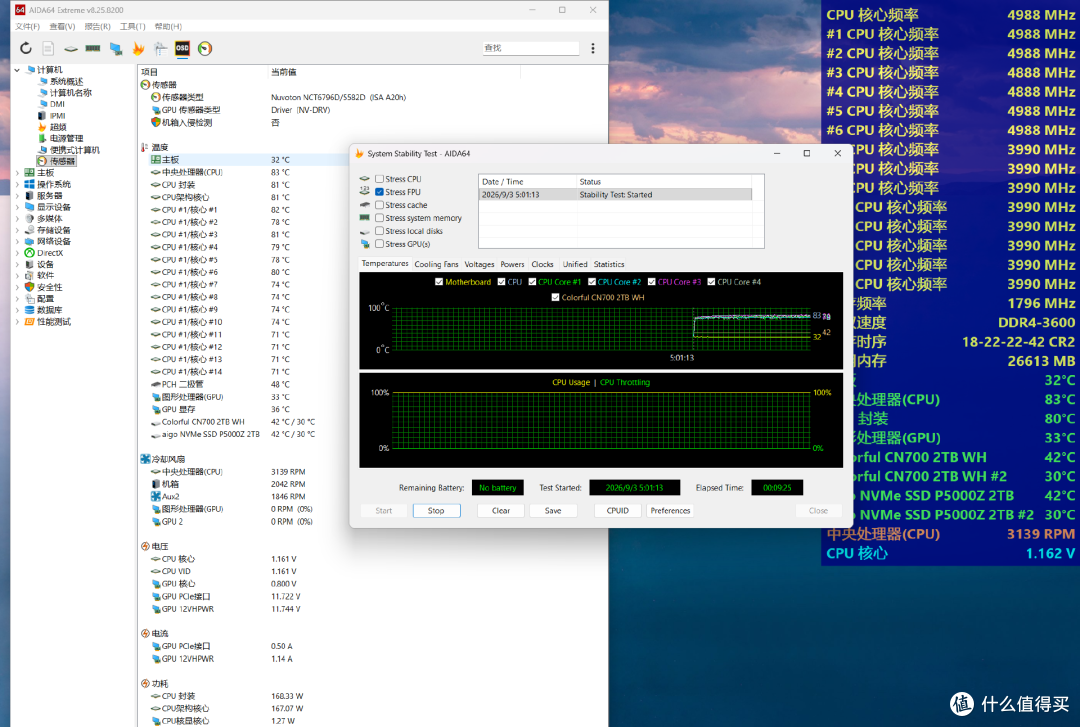This screenshot has width=1080, height=727.
Task: Click the Clear button
Action: pyautogui.click(x=501, y=511)
